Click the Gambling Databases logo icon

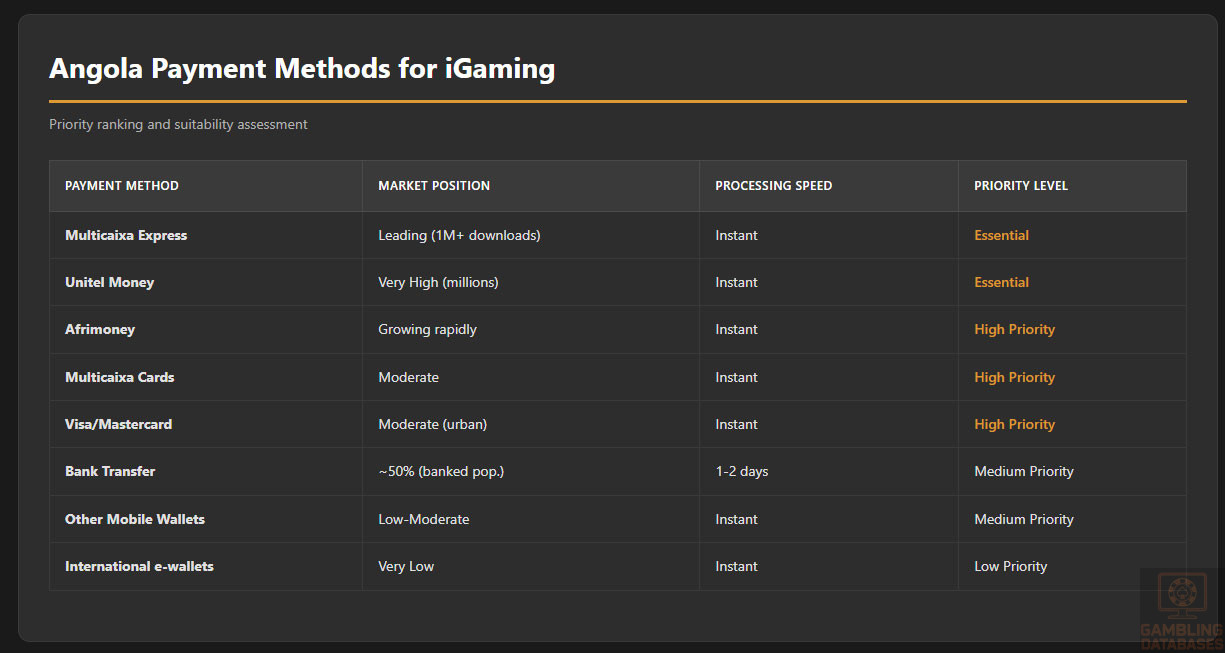click(x=1181, y=596)
